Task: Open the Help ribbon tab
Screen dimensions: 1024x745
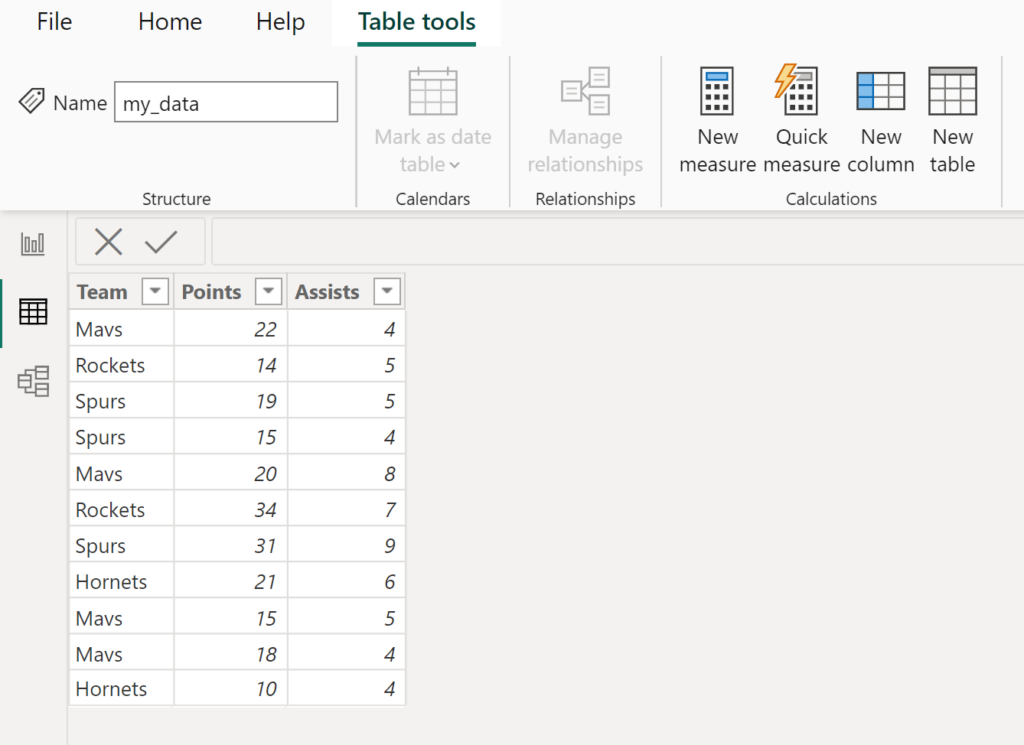Action: click(x=279, y=22)
